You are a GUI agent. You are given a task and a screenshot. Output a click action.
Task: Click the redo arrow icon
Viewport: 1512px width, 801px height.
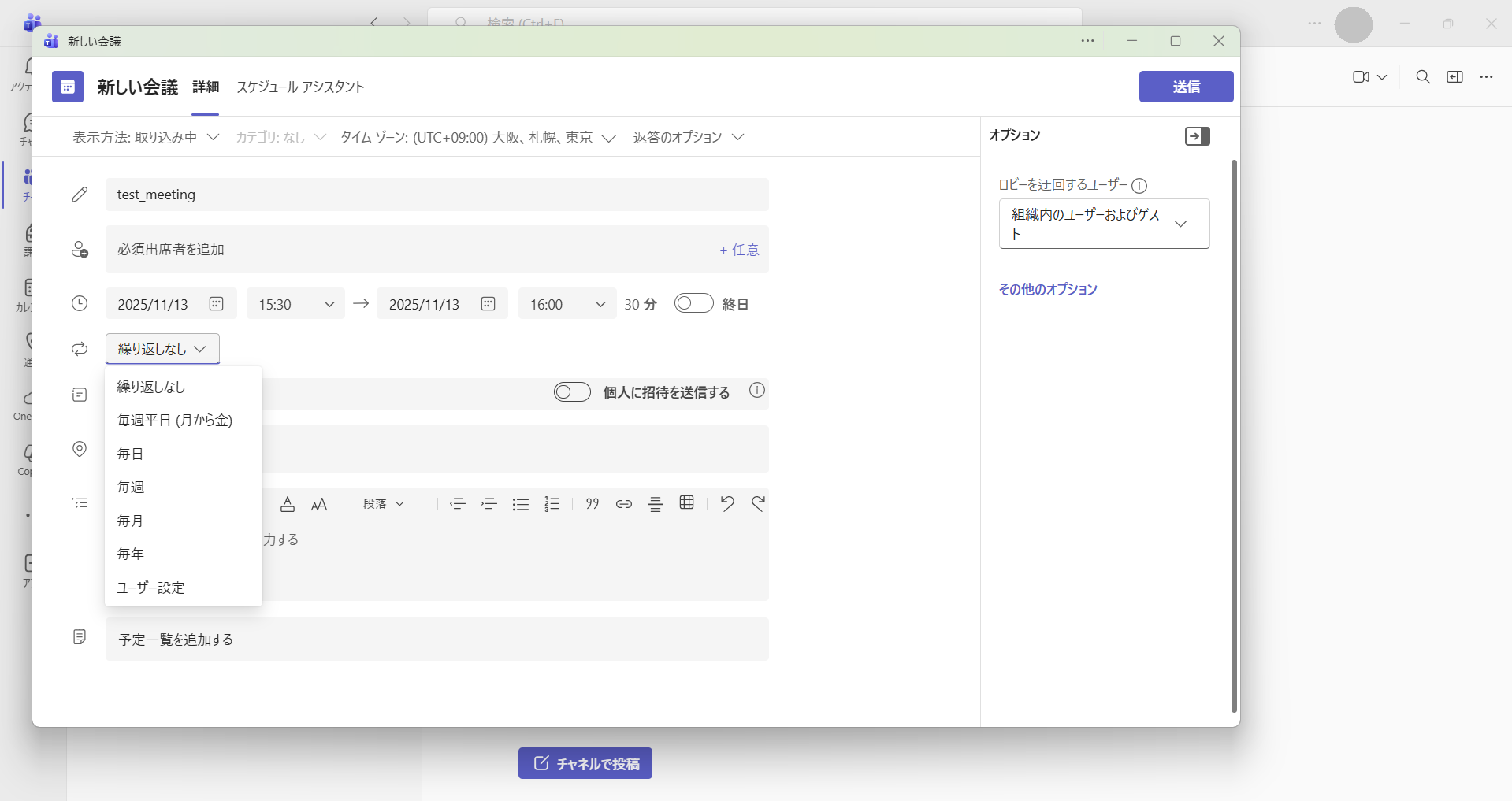click(758, 503)
